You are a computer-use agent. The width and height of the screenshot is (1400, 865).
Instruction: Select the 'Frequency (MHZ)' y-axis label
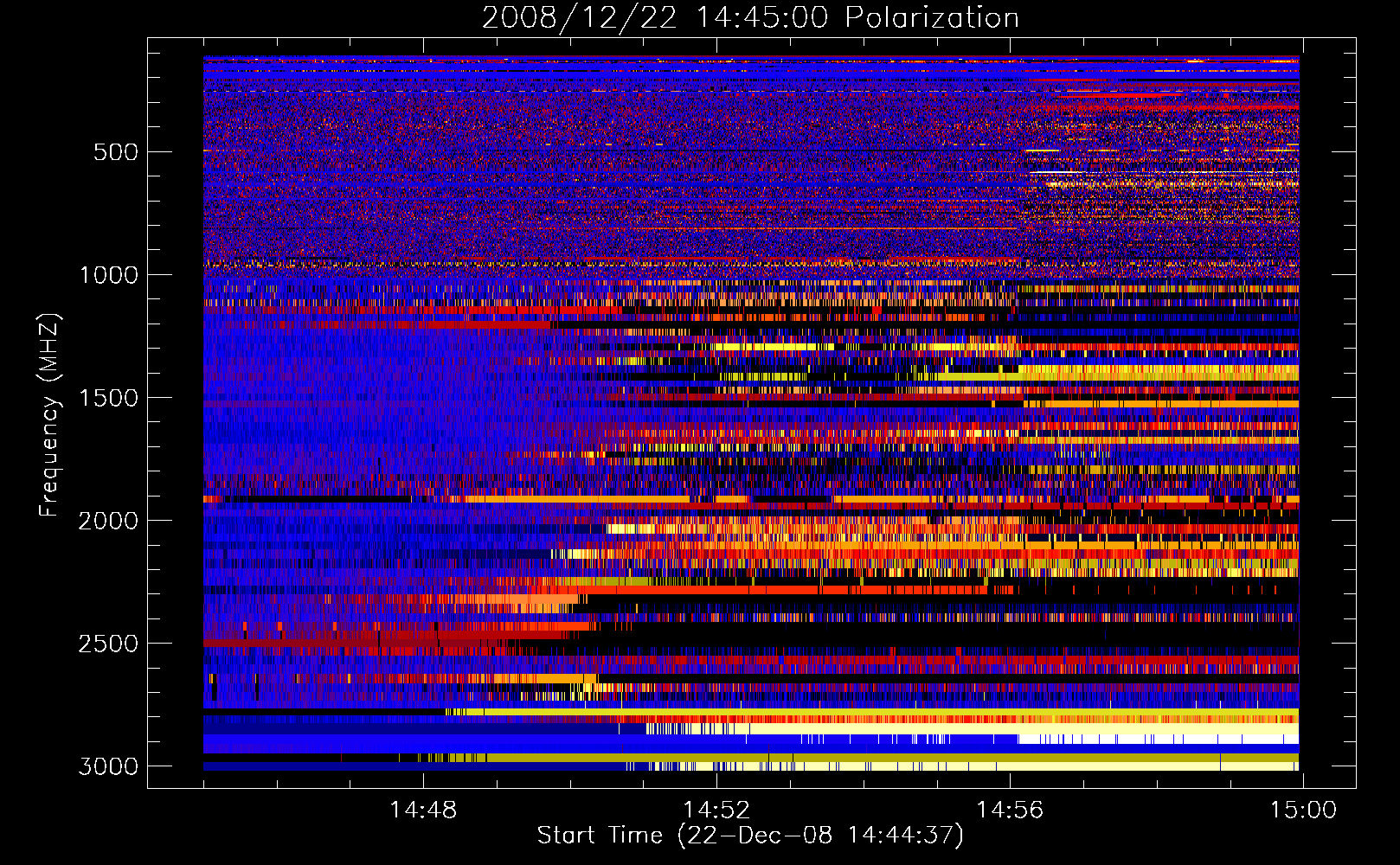[x=48, y=415]
